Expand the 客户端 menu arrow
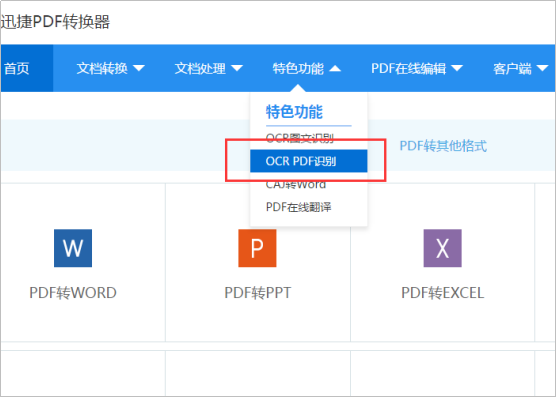The image size is (556, 398). (x=543, y=68)
